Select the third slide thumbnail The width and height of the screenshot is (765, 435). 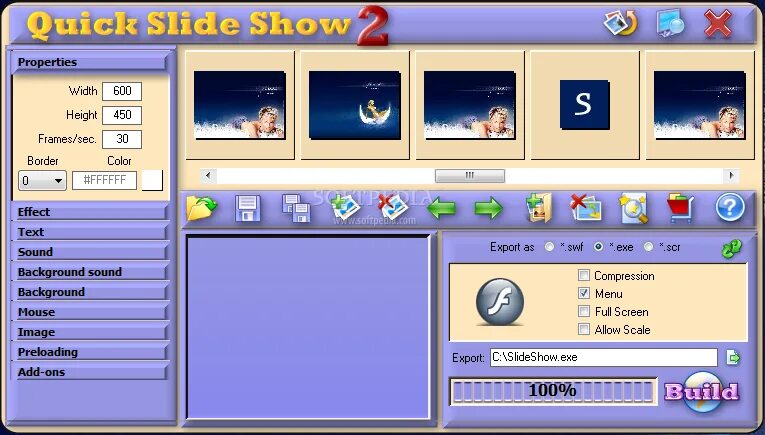click(x=470, y=105)
